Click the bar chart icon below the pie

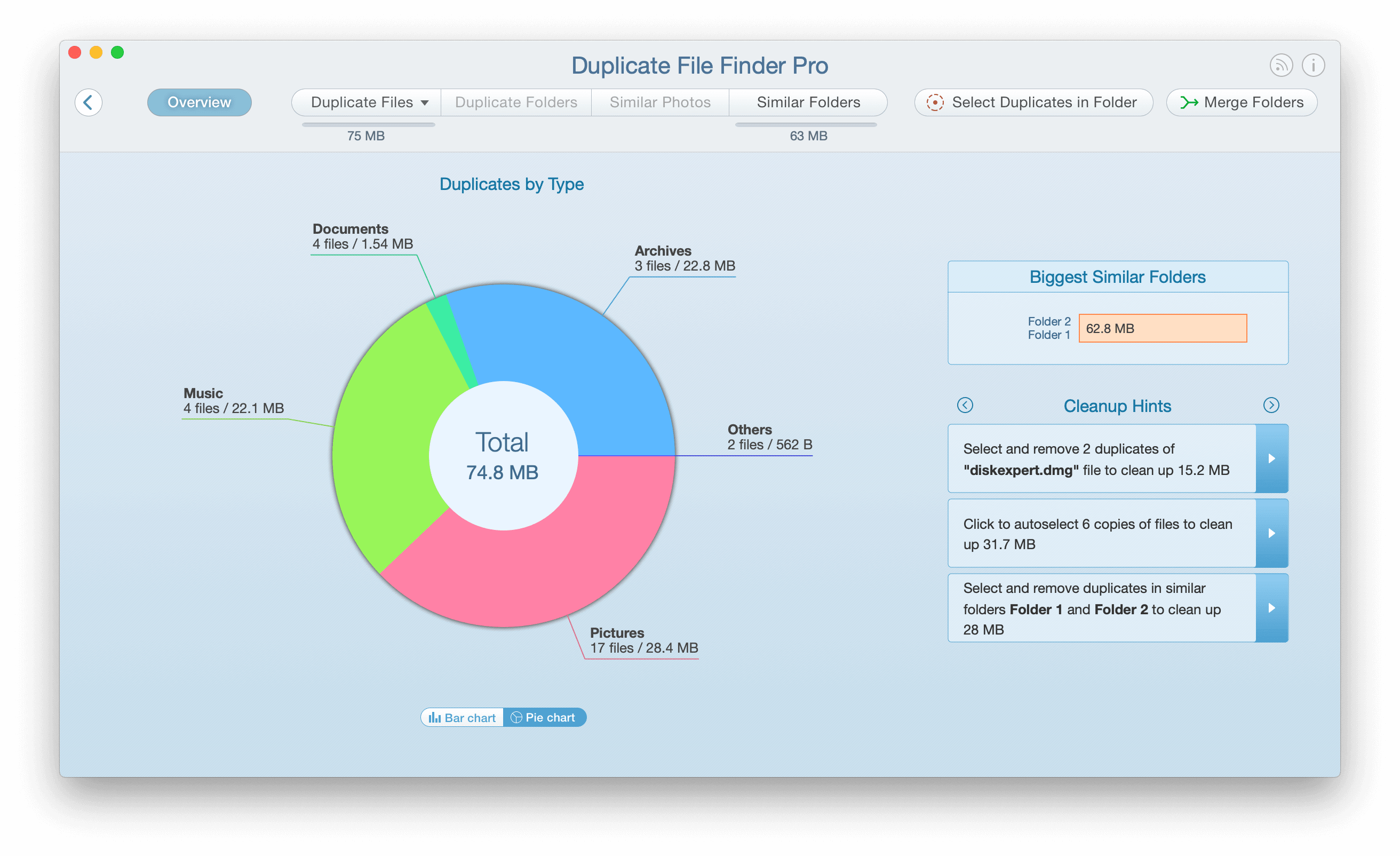[x=435, y=717]
